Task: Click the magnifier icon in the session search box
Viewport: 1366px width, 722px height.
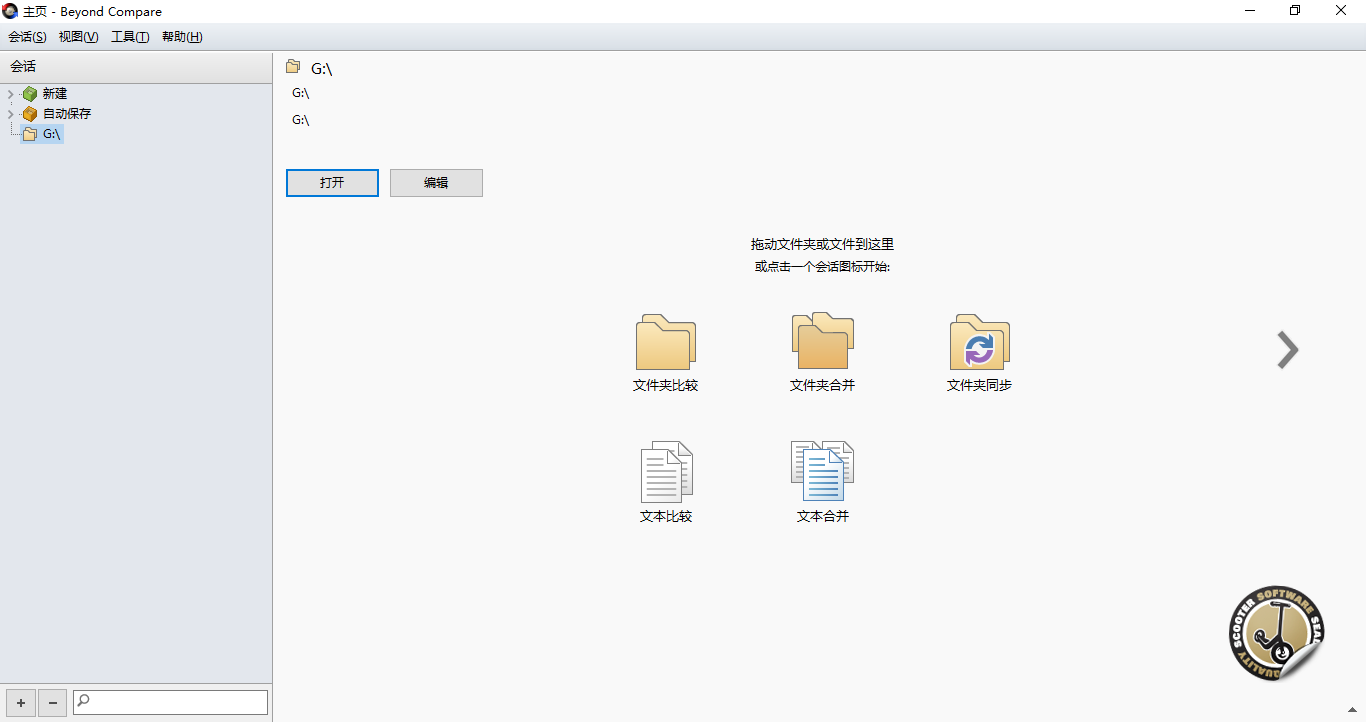Action: [83, 702]
